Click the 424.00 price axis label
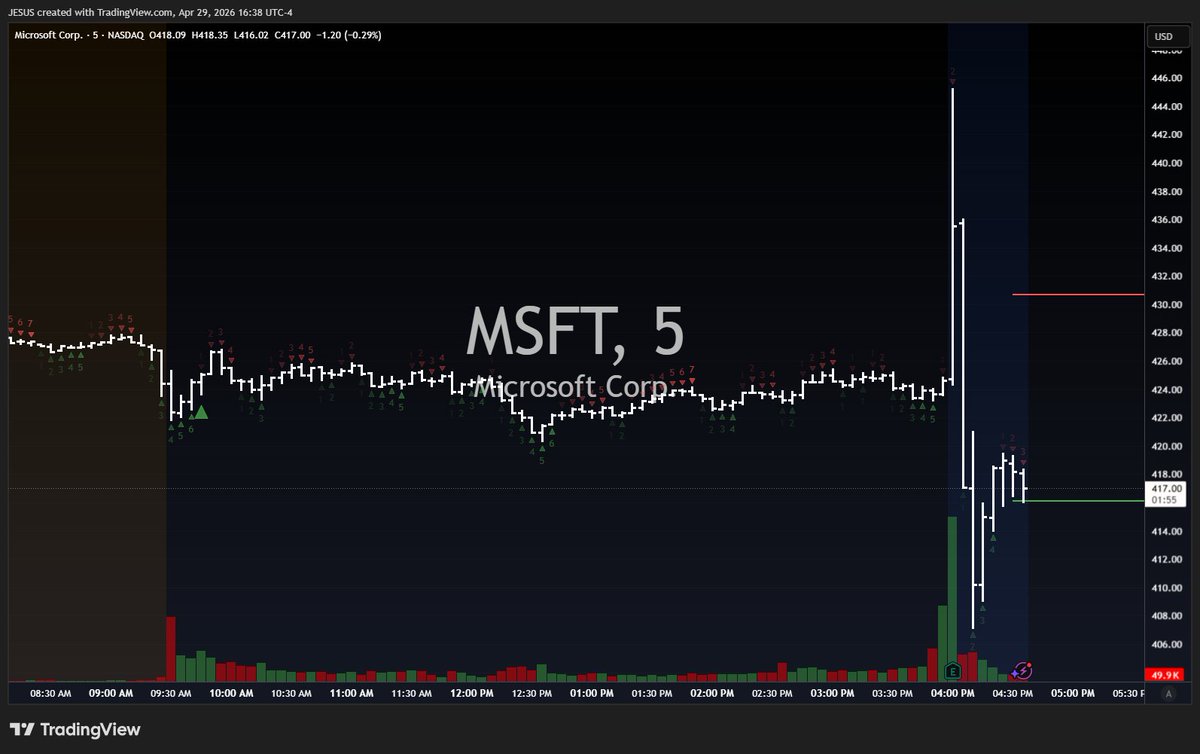 (x=1166, y=390)
